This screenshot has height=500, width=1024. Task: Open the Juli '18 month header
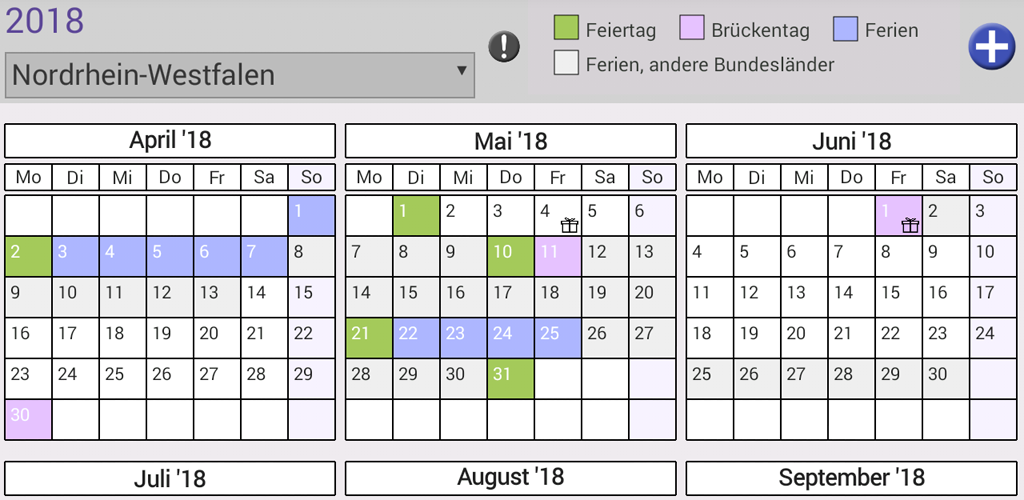coord(170,478)
